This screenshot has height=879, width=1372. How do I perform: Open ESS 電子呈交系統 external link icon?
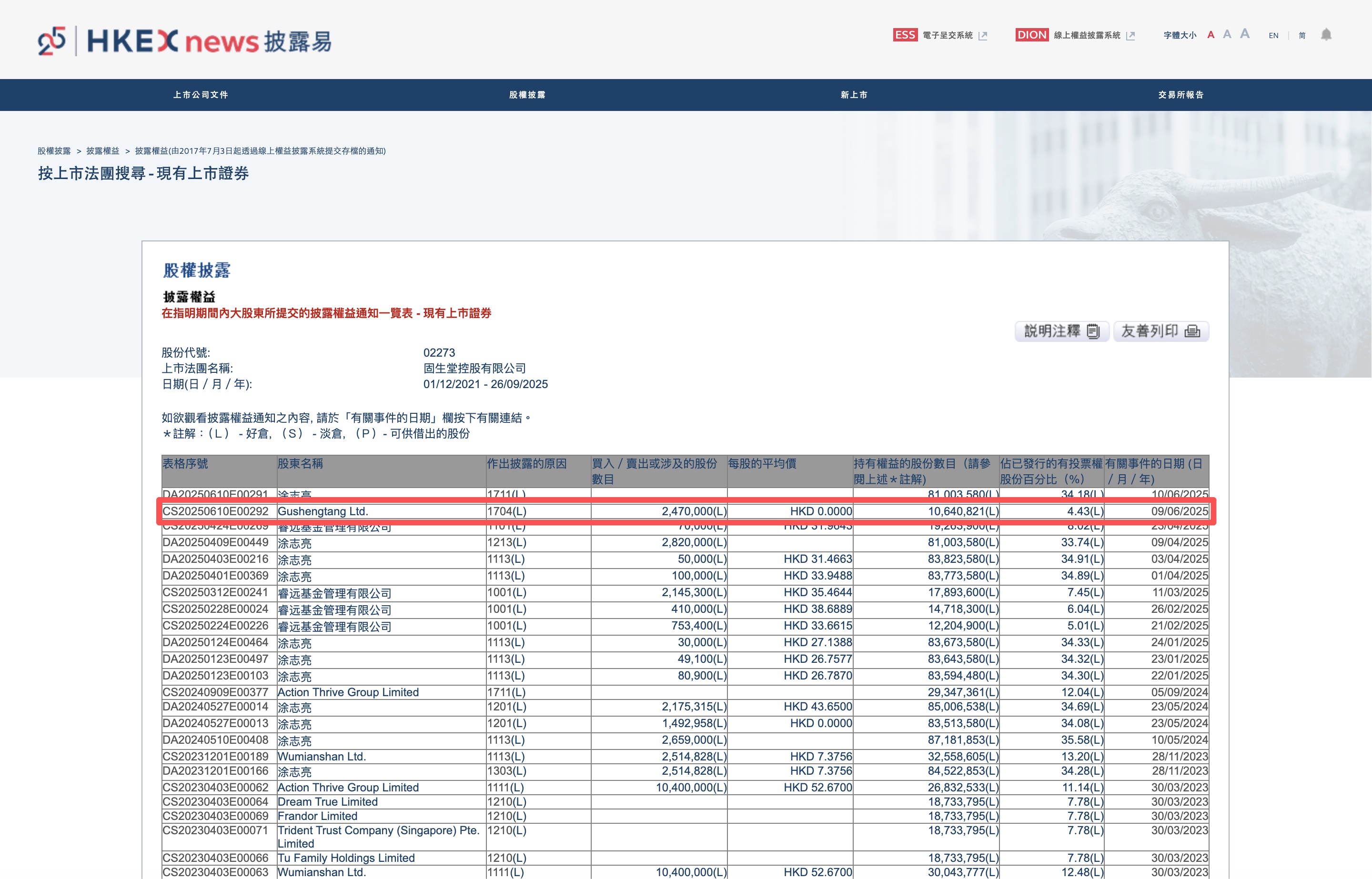click(x=983, y=36)
